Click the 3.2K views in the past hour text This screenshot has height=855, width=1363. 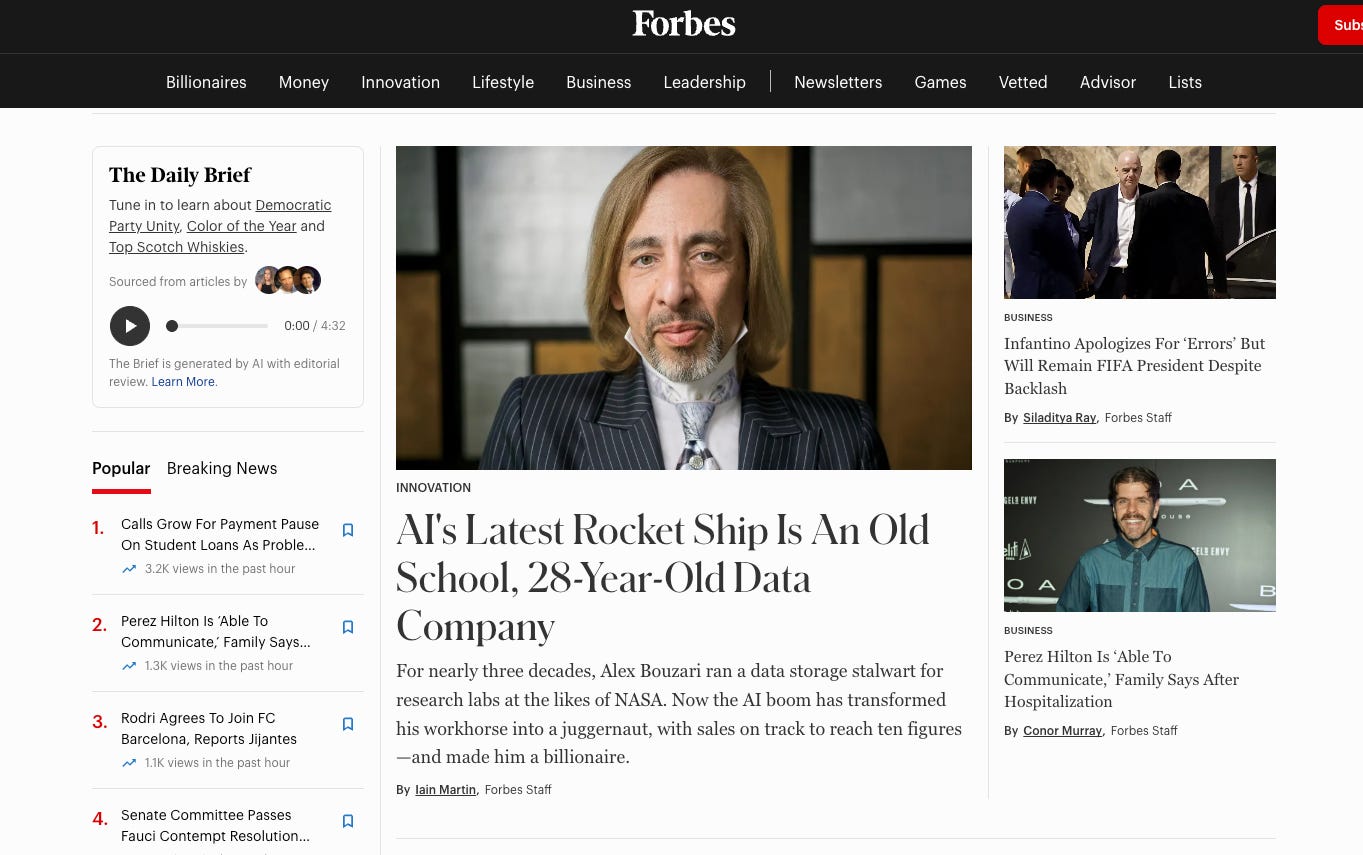220,569
